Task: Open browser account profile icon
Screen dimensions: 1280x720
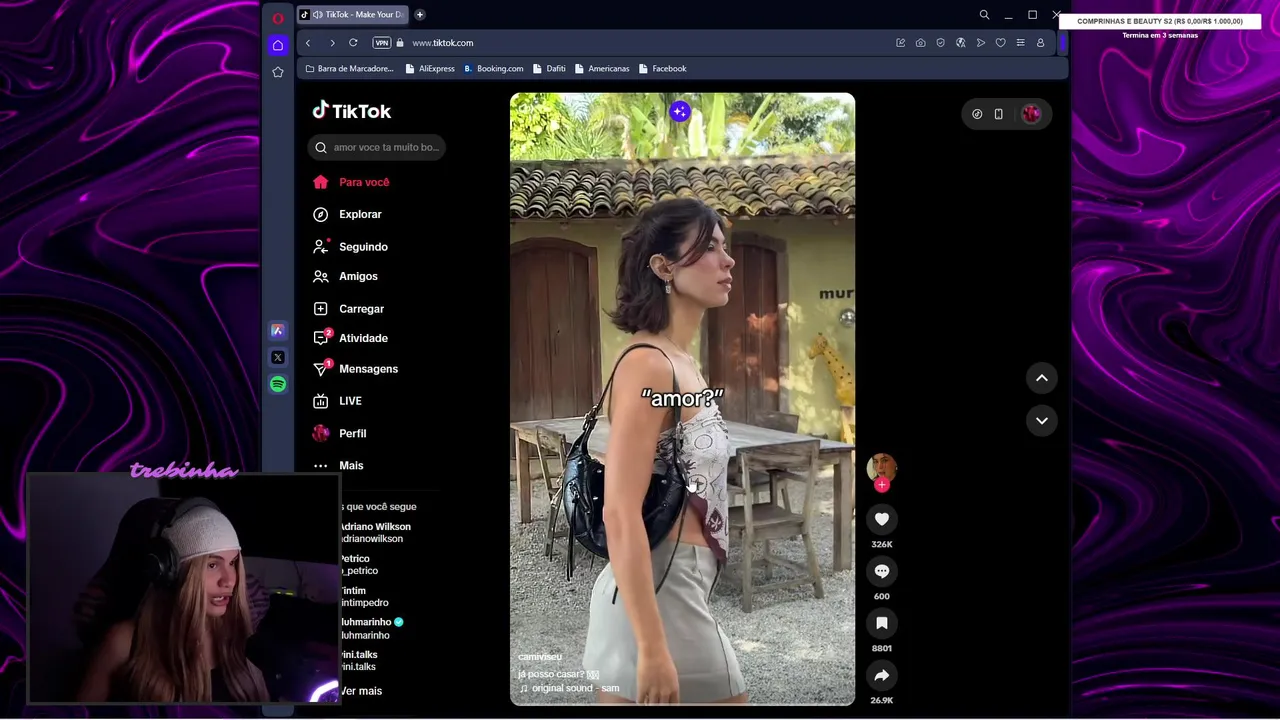Action: click(x=1040, y=43)
